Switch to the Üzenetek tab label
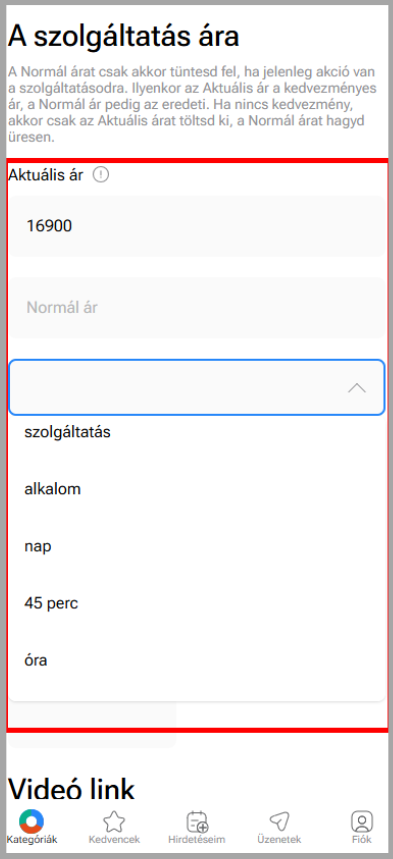Viewport: 393px width, 859px height. (279, 840)
